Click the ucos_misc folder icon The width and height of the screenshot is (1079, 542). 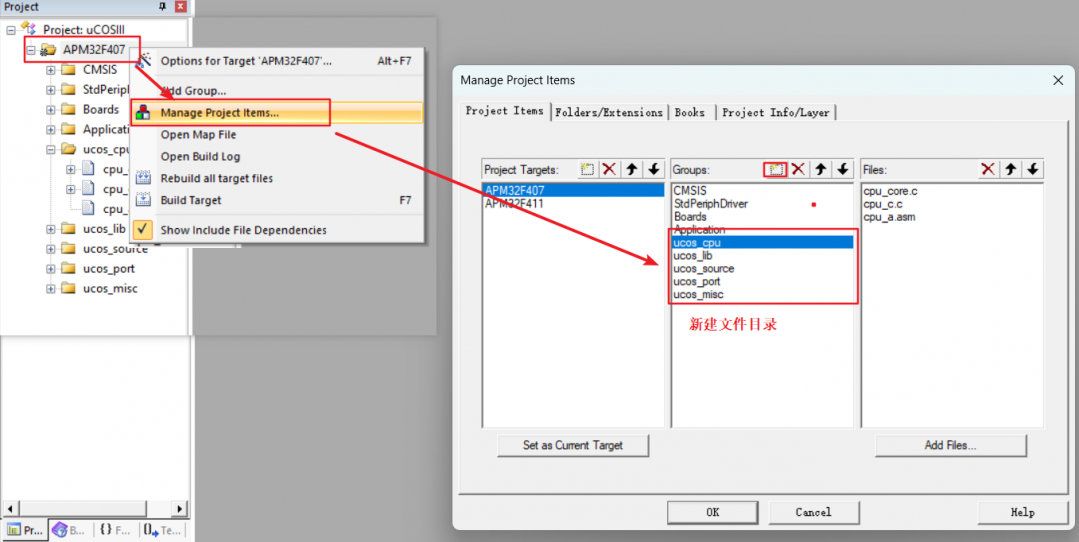pos(68,288)
